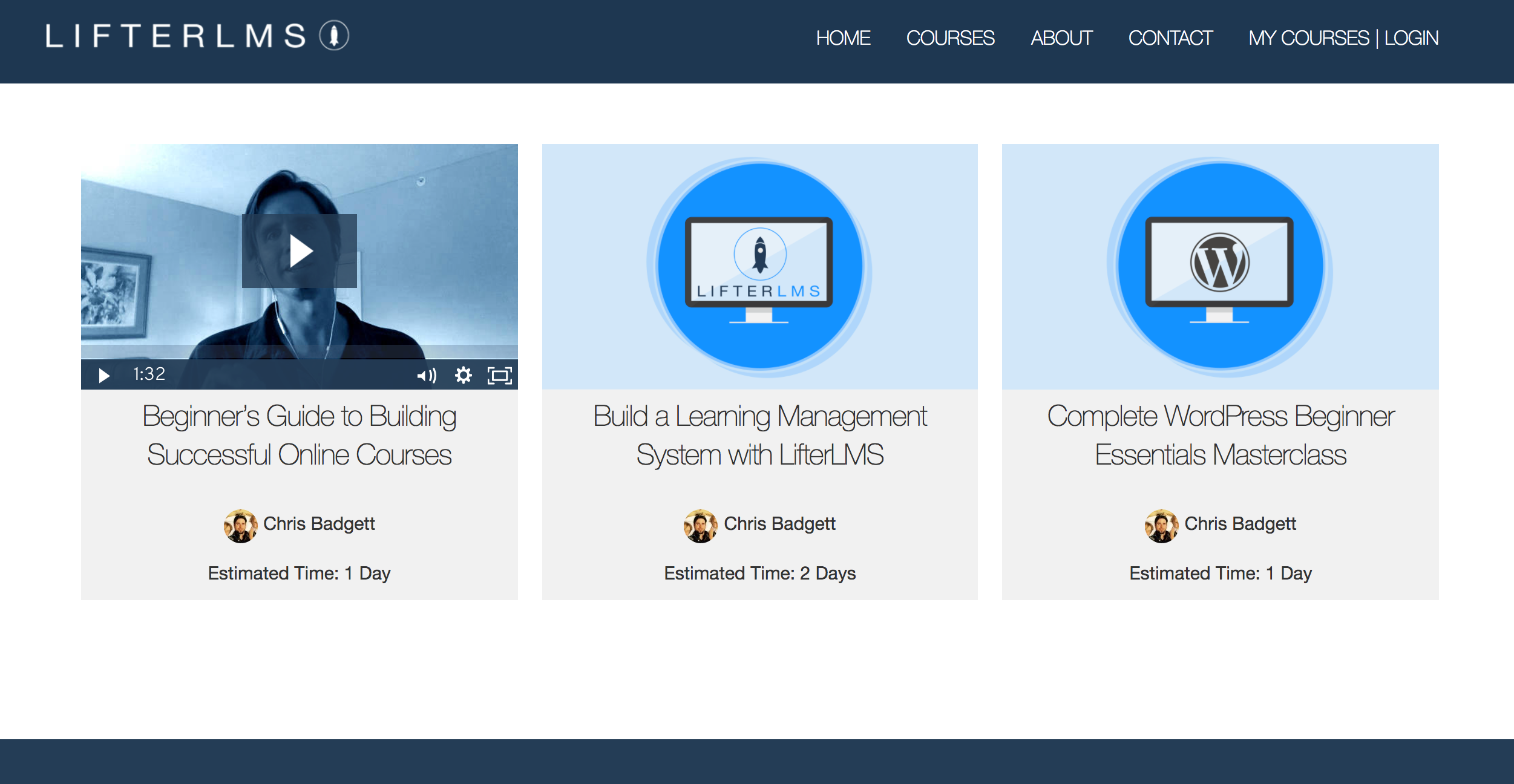Select COURSES in the navigation bar
The height and width of the screenshot is (784, 1514).
951,38
